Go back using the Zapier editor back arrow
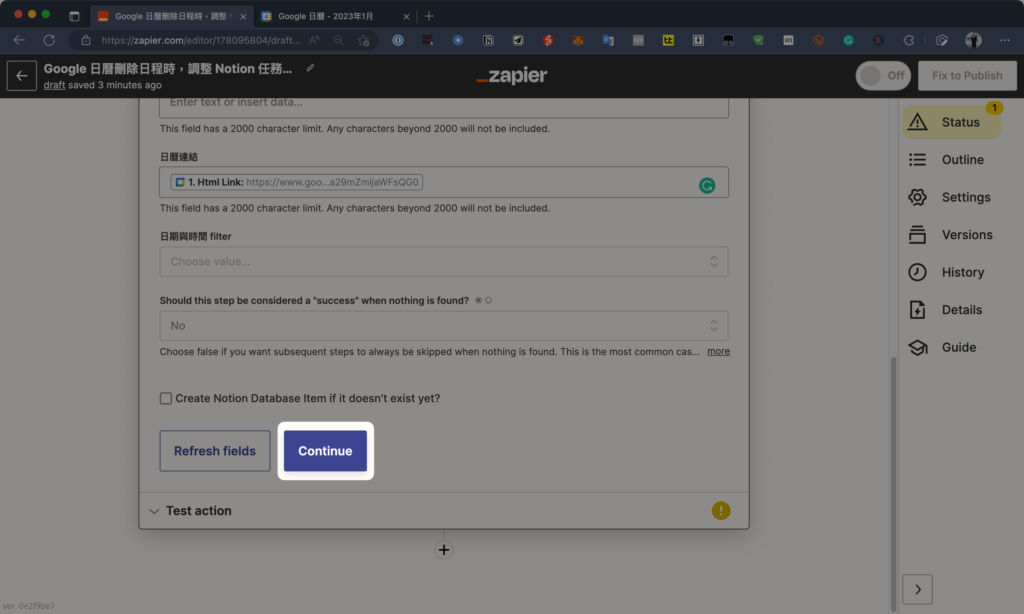The height and width of the screenshot is (614, 1024). click(x=22, y=76)
